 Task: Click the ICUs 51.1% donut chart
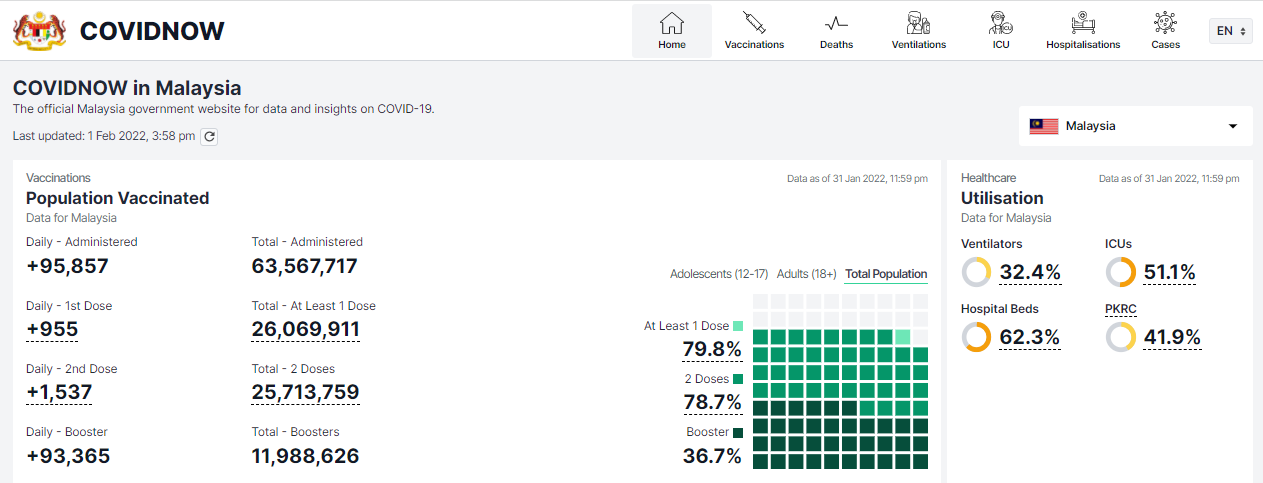click(1121, 272)
